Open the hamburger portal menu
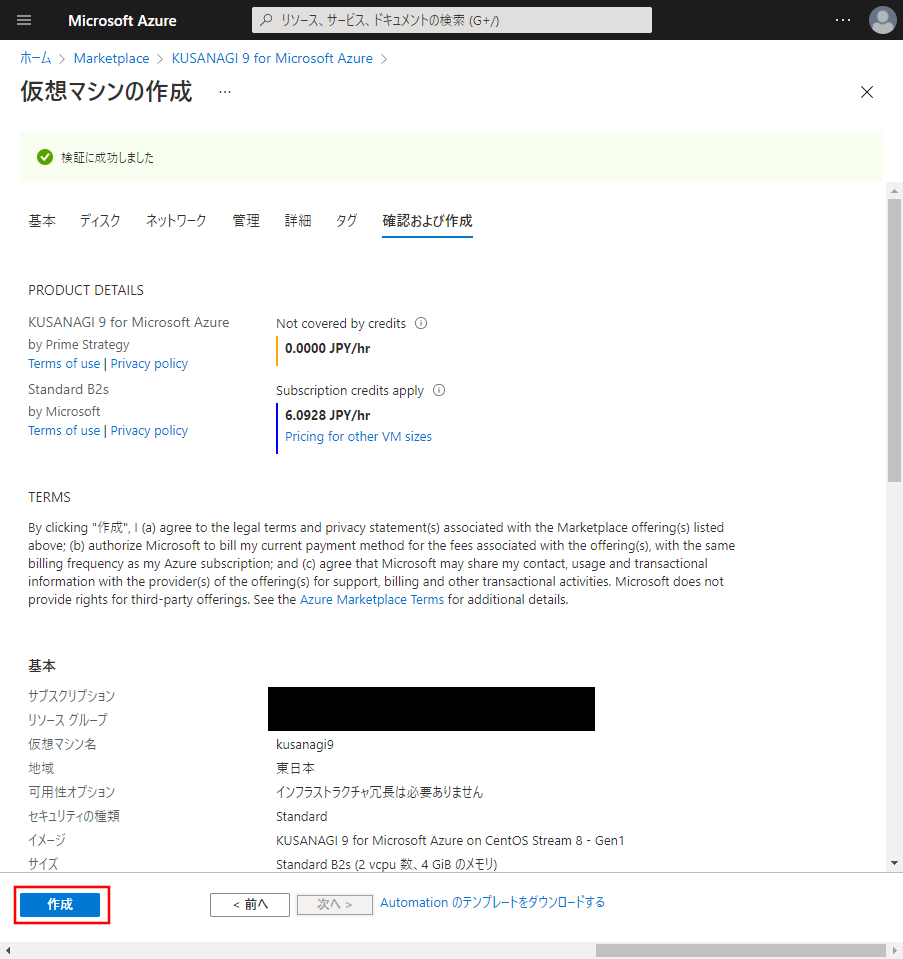Viewport: 903px width, 959px height. point(24,20)
